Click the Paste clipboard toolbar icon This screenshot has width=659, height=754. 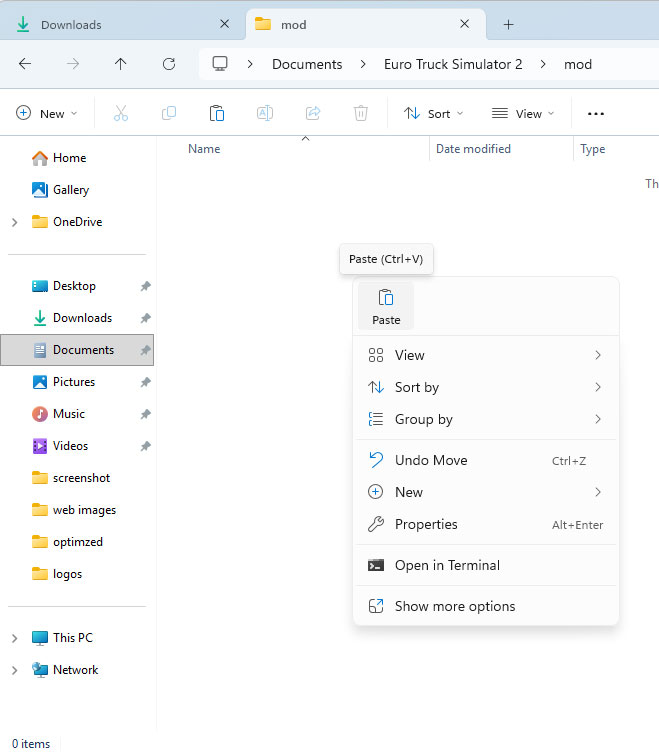[x=217, y=113]
